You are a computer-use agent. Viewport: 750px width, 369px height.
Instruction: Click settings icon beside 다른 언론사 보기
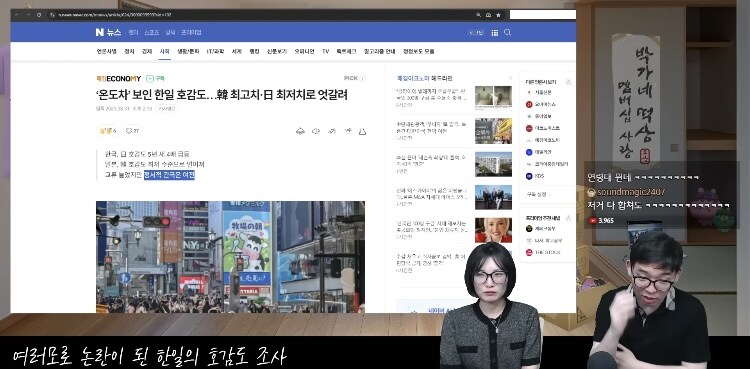(x=568, y=82)
